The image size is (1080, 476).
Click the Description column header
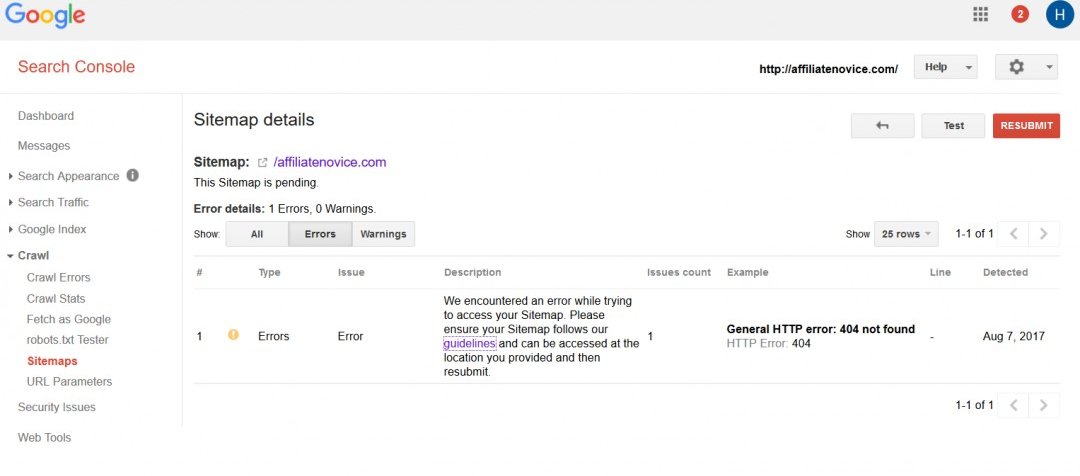click(472, 272)
